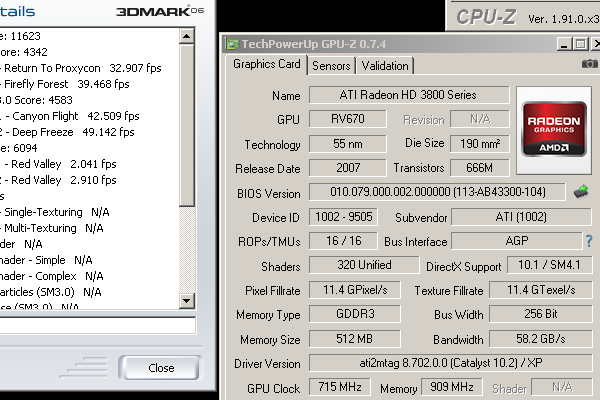The height and width of the screenshot is (400, 600).
Task: Click the Bandwidth field 58.2 GB/s
Action: pyautogui.click(x=541, y=339)
